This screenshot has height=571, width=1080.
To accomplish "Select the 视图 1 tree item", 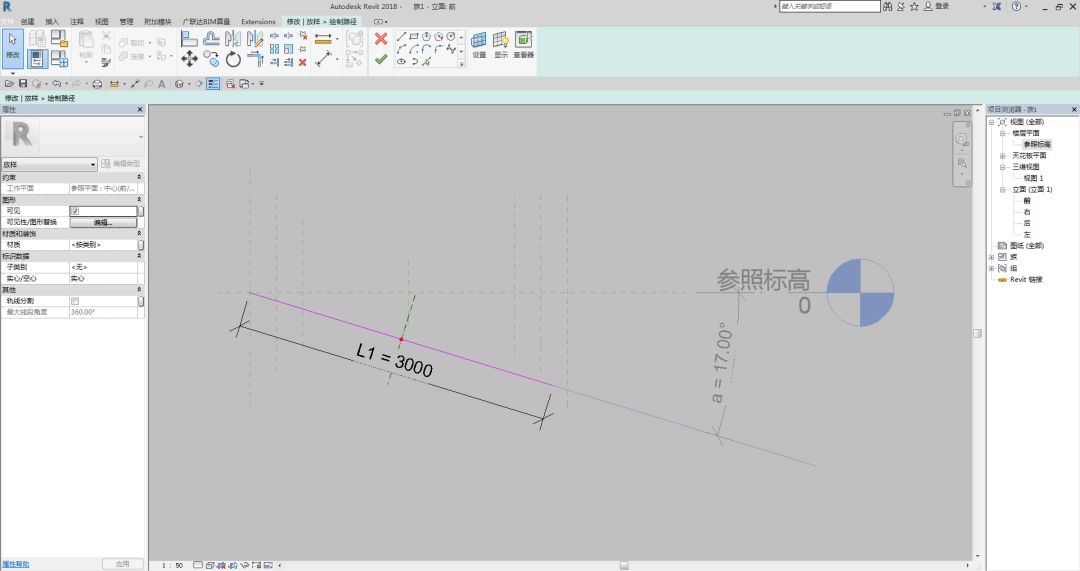I will (x=1032, y=178).
